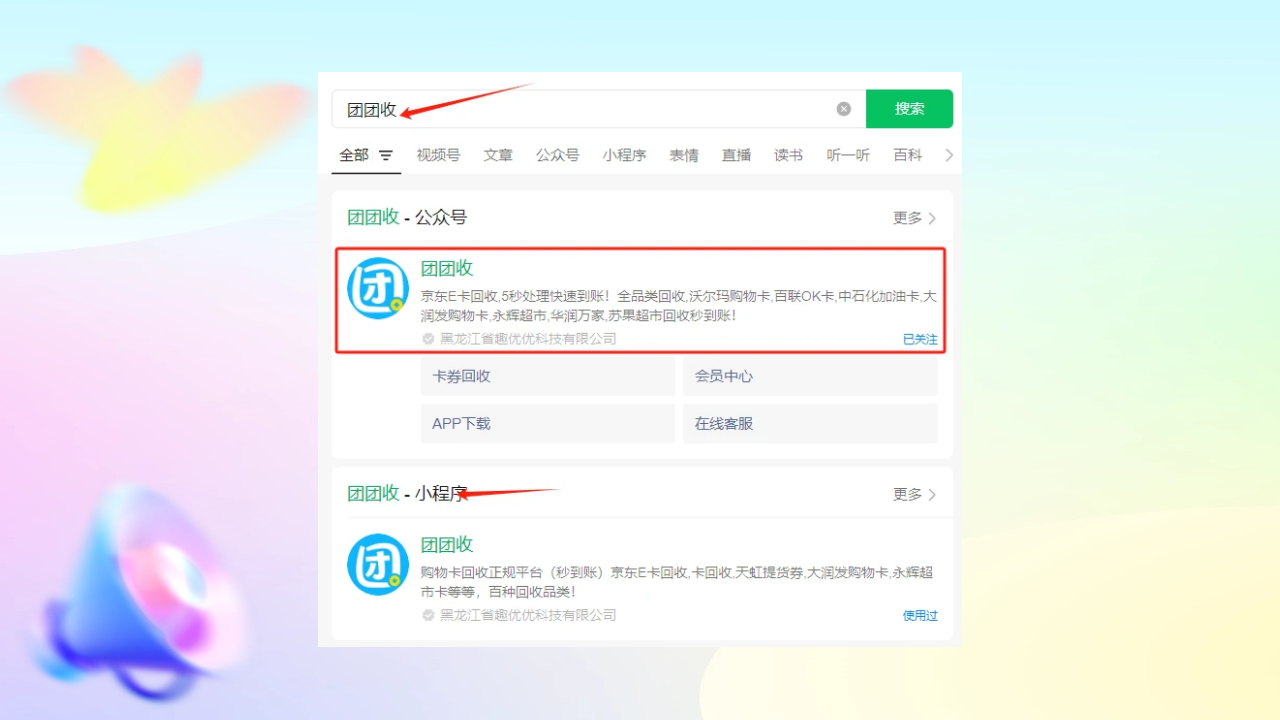Switch to the 直播 tab
The image size is (1280, 720).
(736, 155)
